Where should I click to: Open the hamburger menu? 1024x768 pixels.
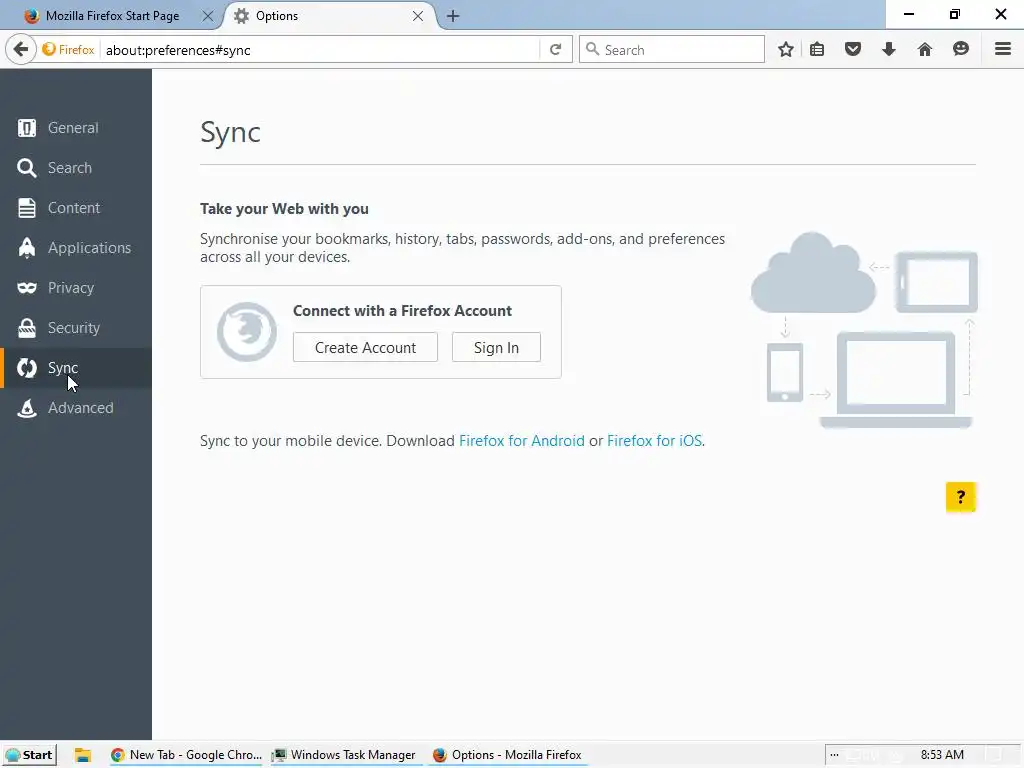pos(1003,50)
